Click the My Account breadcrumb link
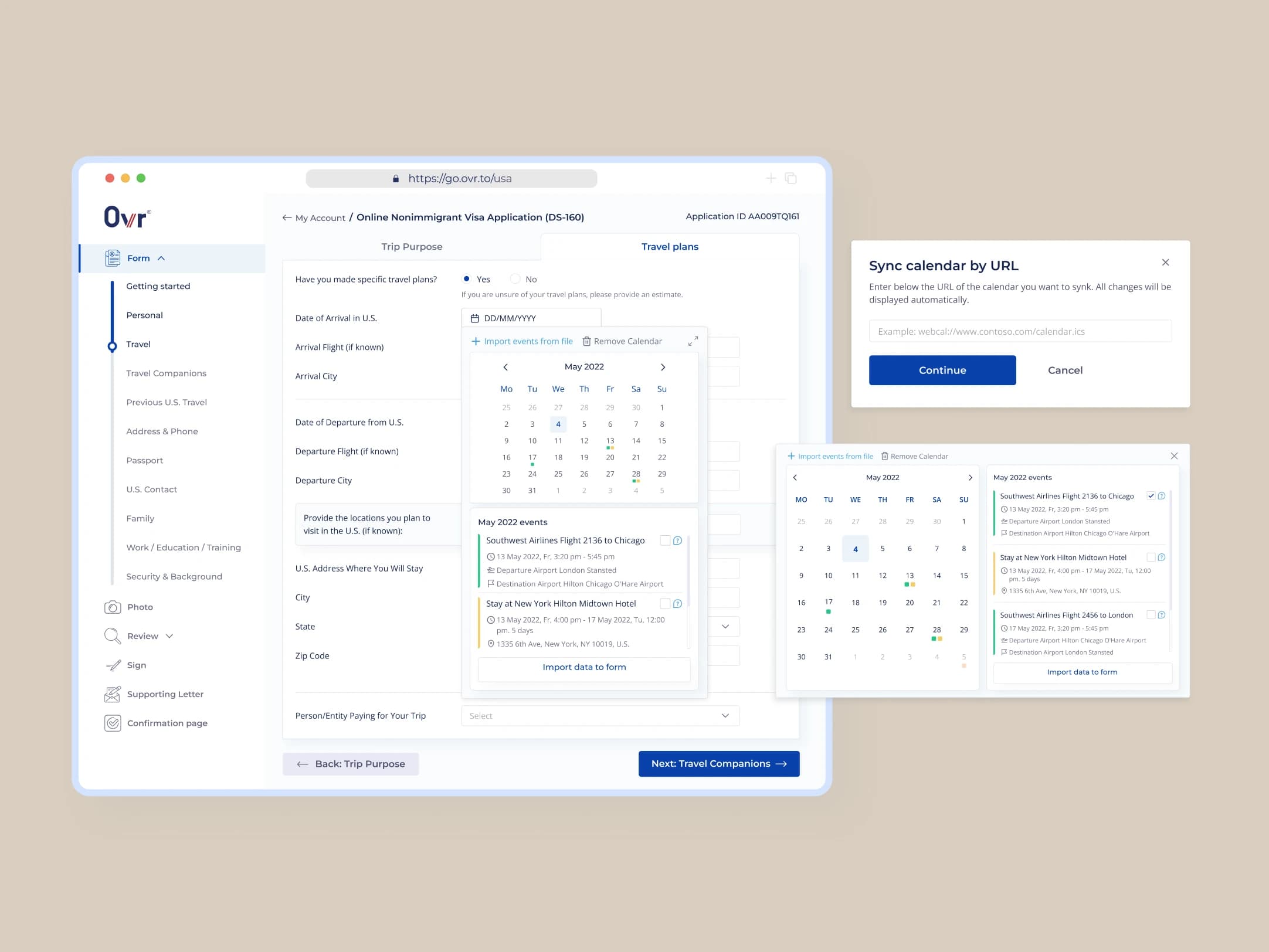This screenshot has width=1269, height=952. point(320,218)
